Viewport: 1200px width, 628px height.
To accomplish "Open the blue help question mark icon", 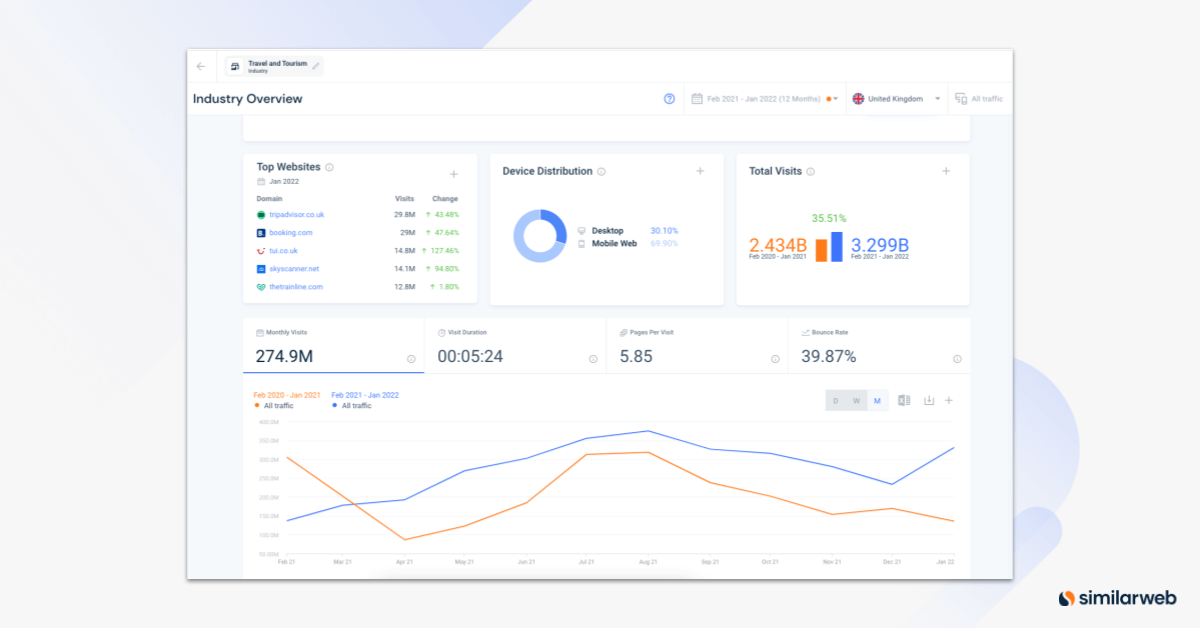I will pos(669,99).
